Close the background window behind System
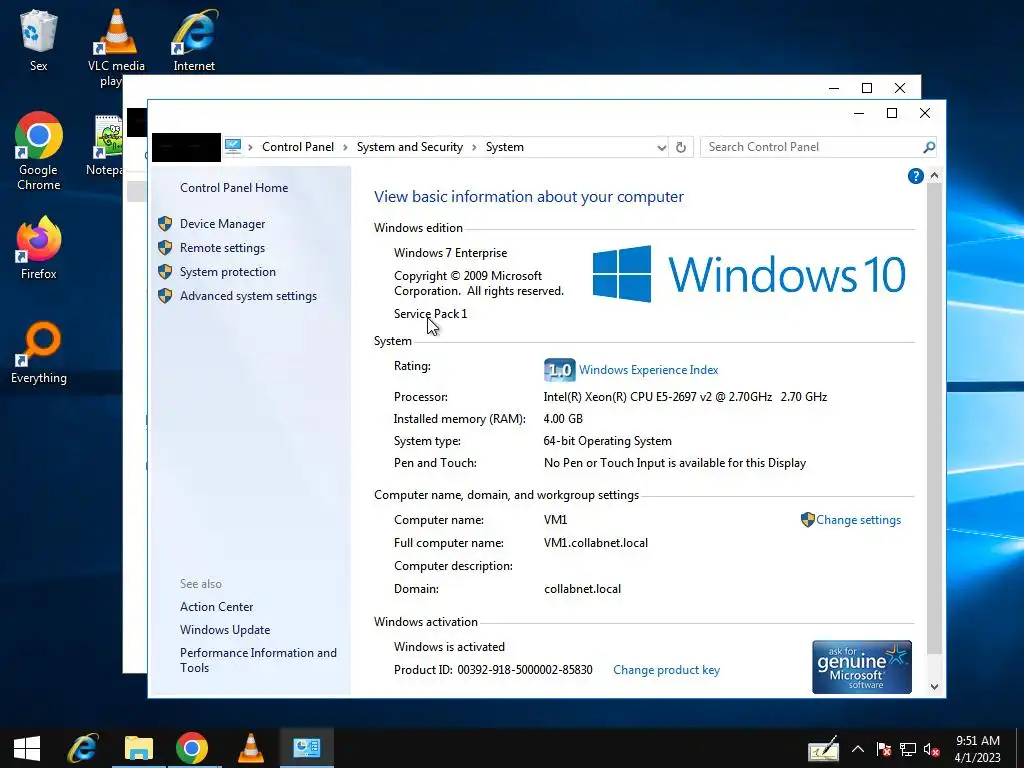Screen dimensions: 1024x768 tap(900, 88)
